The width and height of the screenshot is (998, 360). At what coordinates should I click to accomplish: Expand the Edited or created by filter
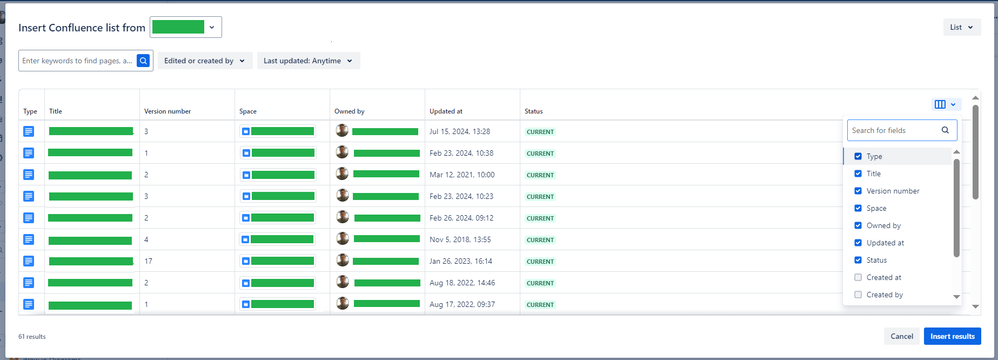(205, 60)
